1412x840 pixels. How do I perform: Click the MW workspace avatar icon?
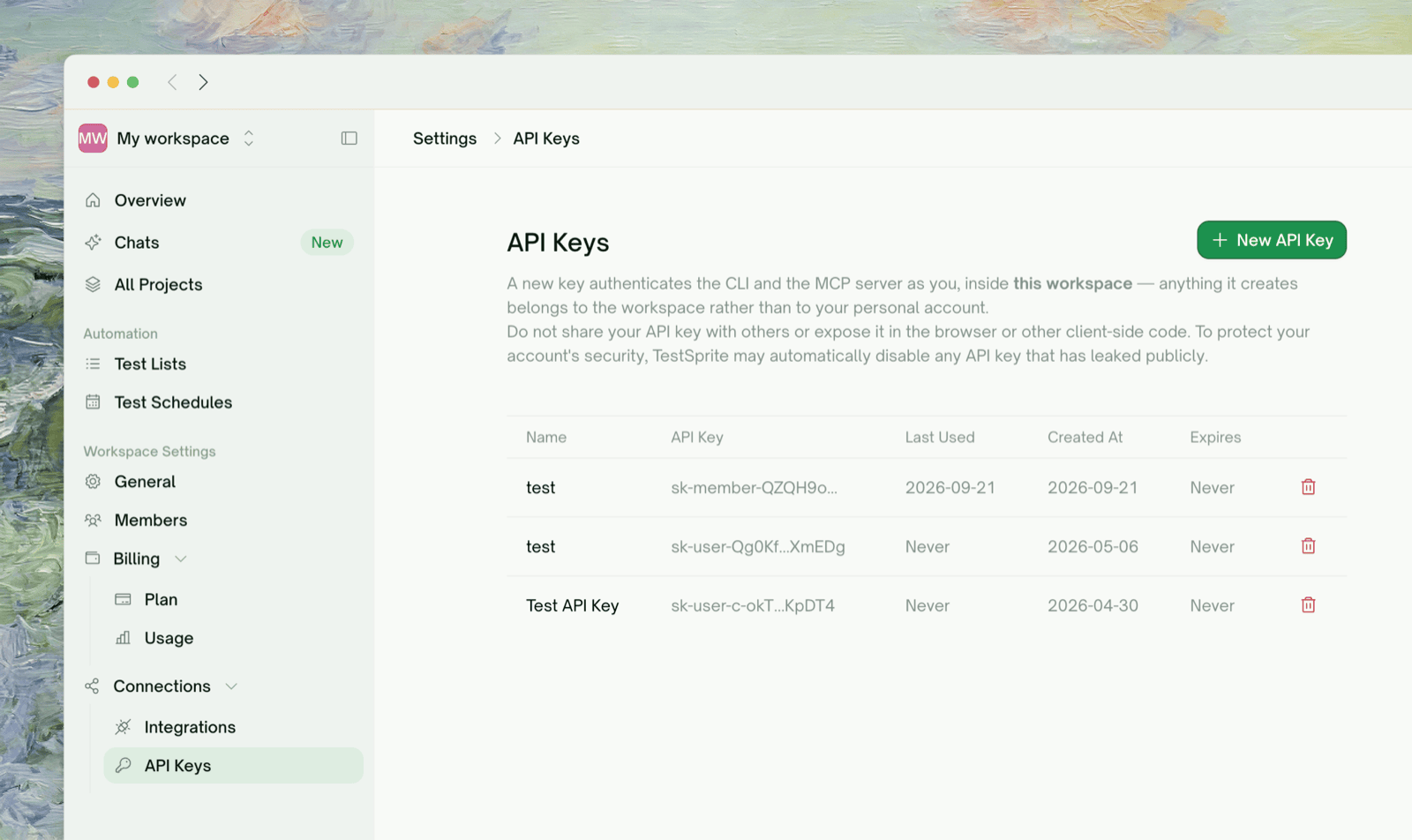pyautogui.click(x=93, y=139)
